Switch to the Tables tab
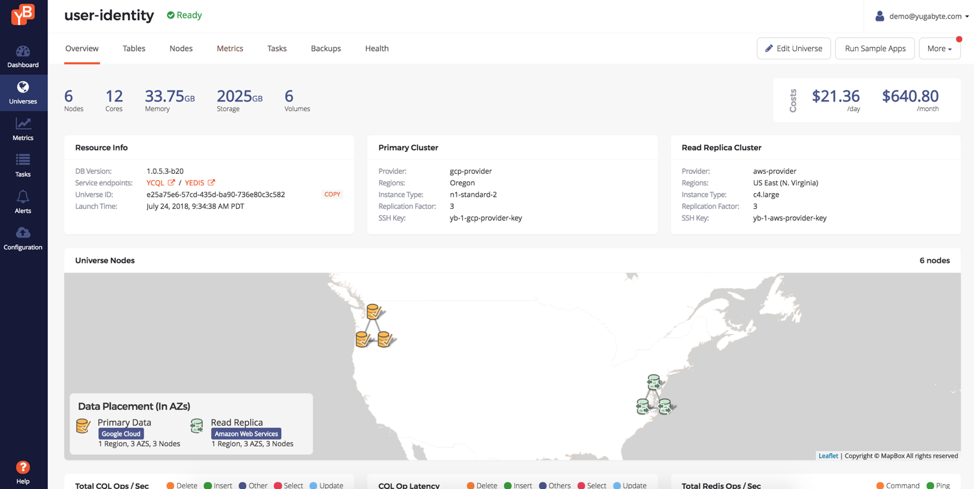 (134, 48)
